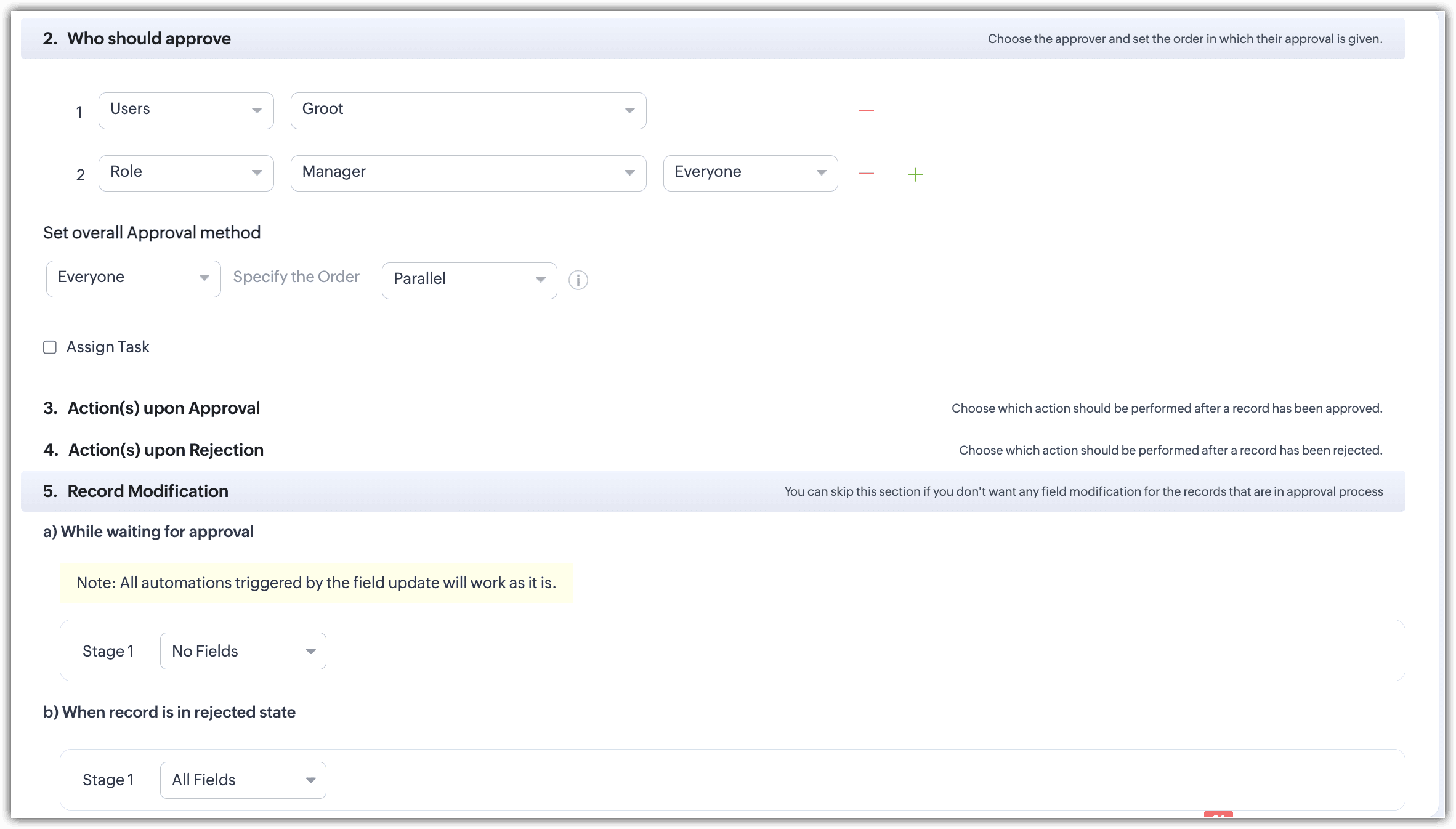Expand the Action(s) upon Approval section
Viewport: 1456px width, 829px height.
[x=164, y=408]
